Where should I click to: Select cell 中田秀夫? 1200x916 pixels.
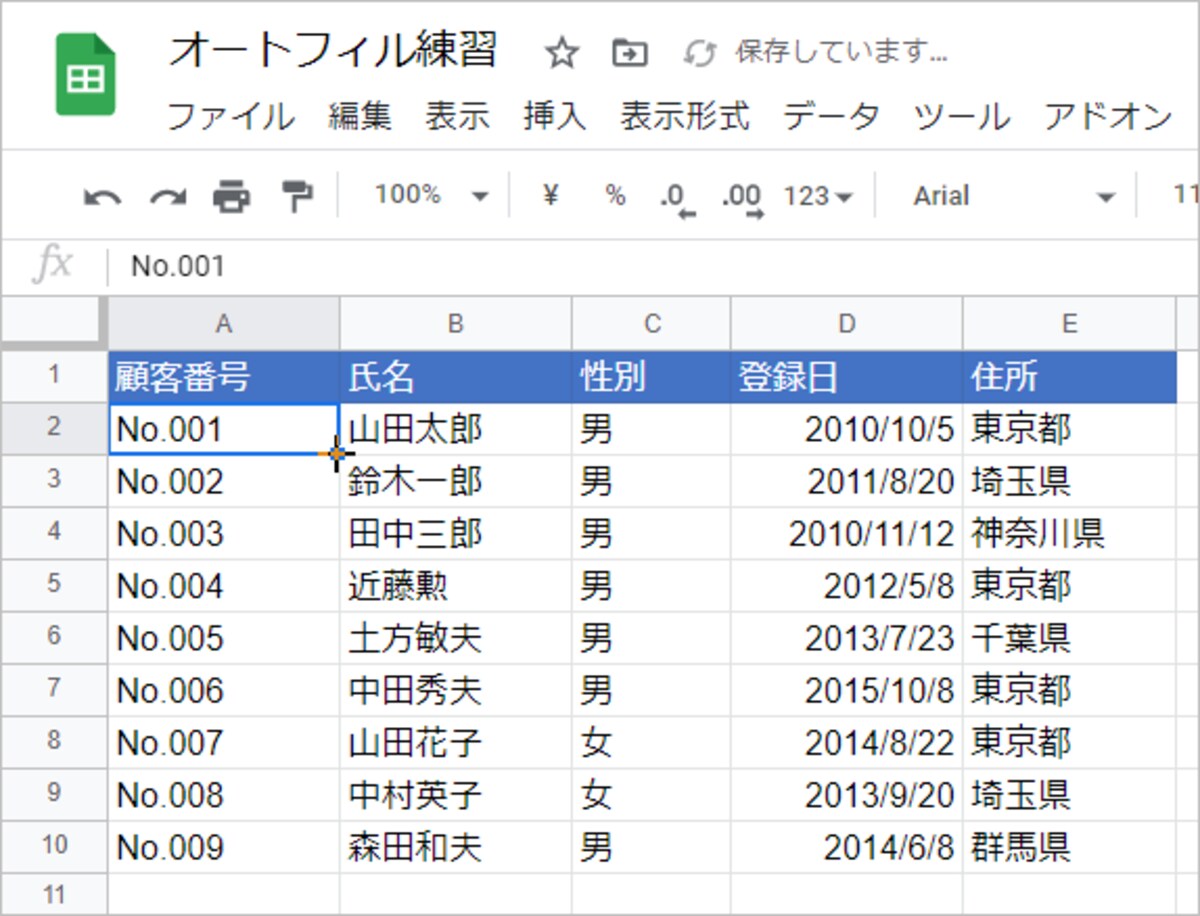point(455,689)
